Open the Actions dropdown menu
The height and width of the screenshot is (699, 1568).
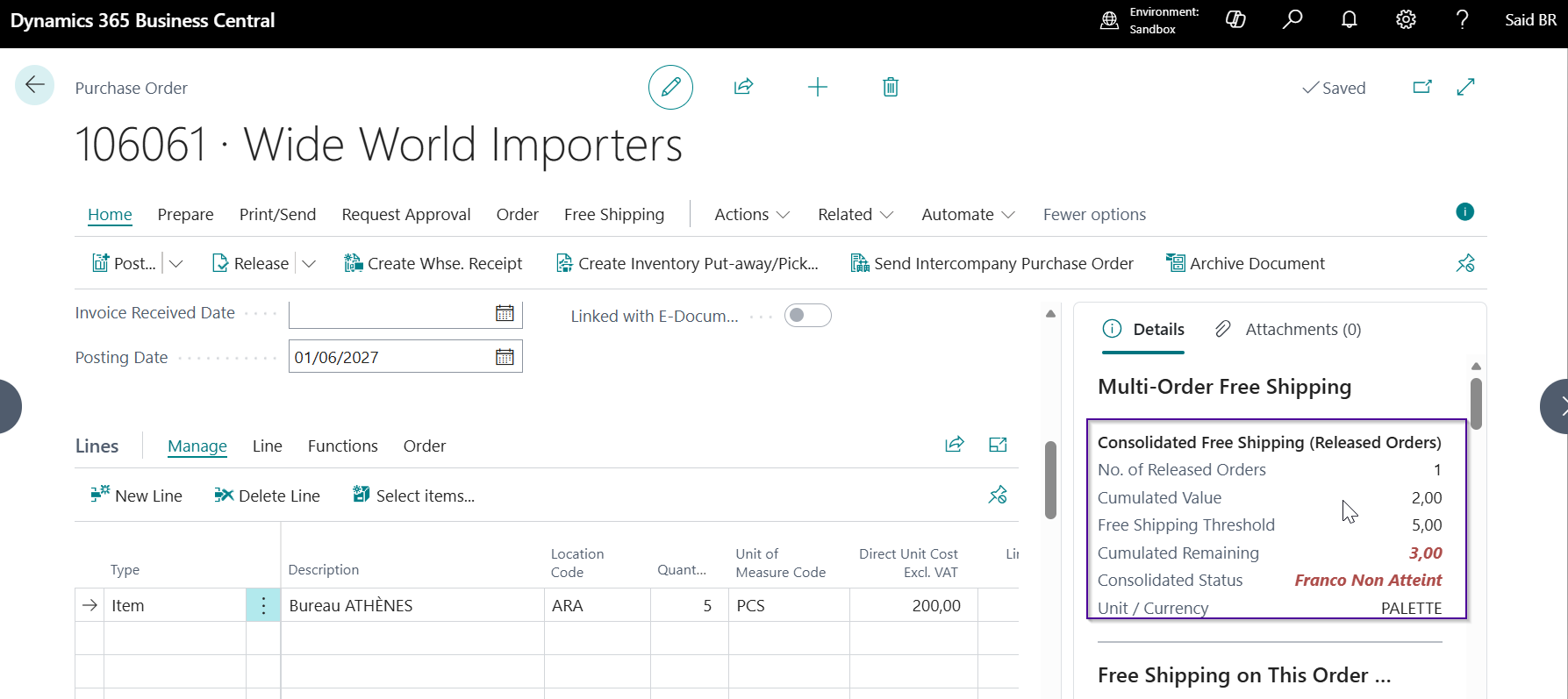[752, 215]
